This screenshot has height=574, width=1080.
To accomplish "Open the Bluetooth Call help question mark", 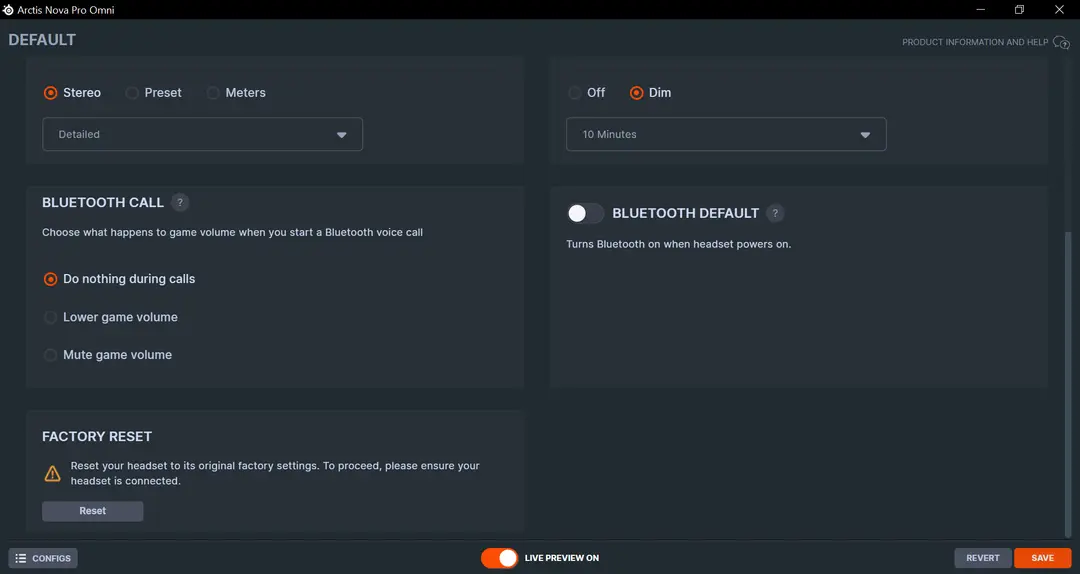I will [x=180, y=203].
